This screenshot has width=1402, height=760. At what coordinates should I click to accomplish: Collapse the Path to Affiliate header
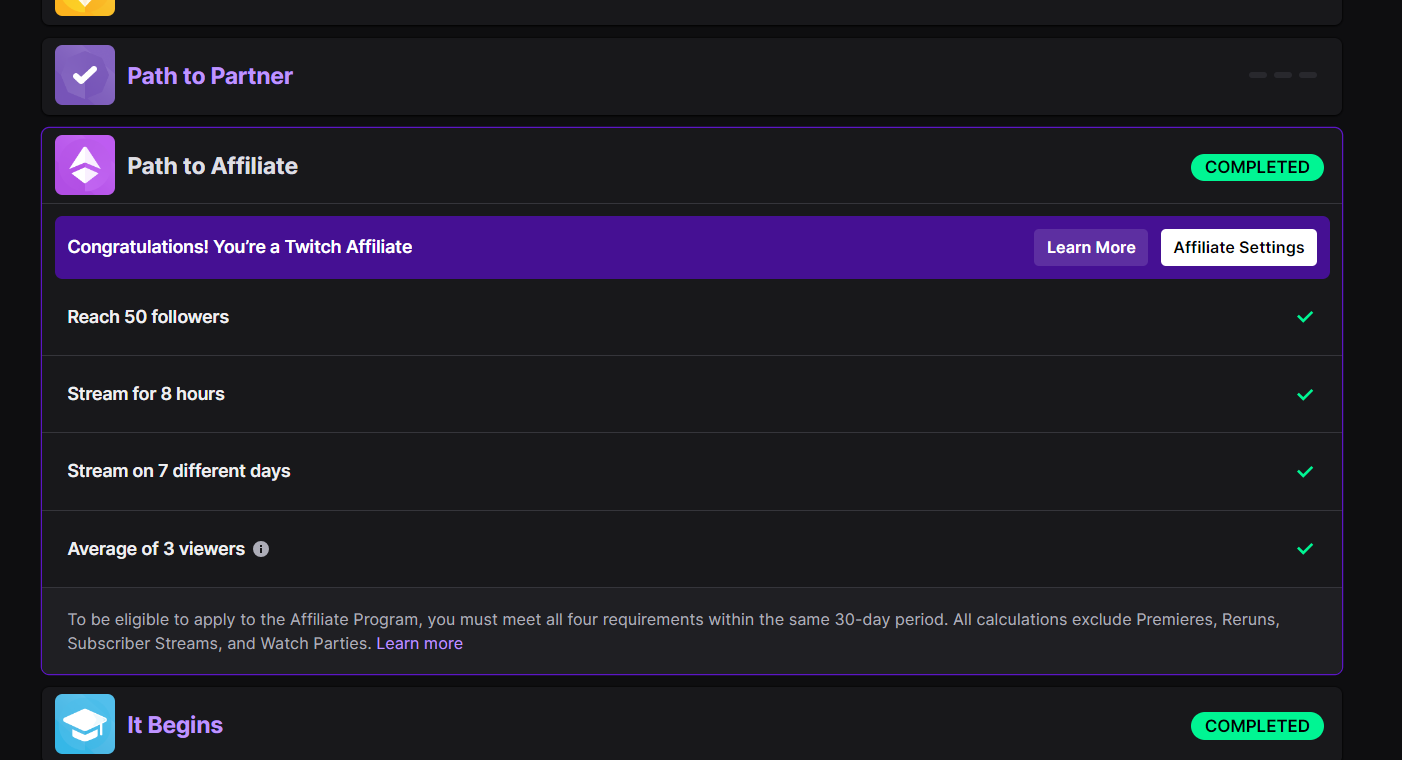tap(213, 166)
